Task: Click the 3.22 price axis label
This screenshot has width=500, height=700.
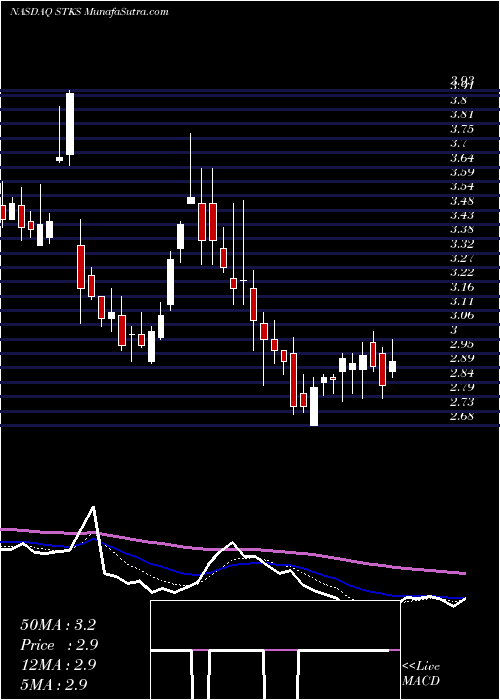Action: 462,273
